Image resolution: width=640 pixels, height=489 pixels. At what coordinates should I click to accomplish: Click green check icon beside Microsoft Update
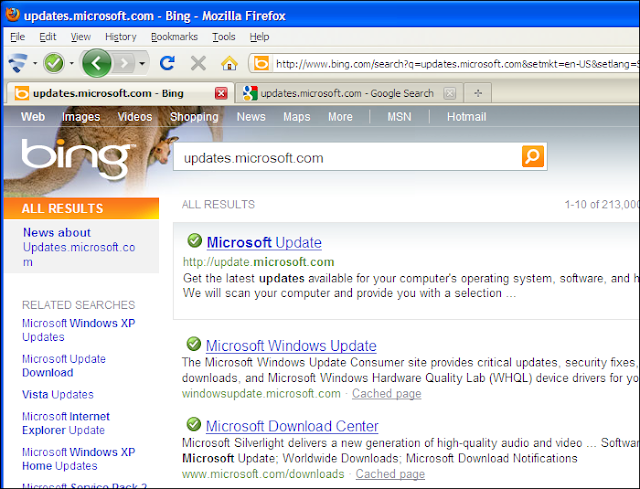click(x=195, y=240)
